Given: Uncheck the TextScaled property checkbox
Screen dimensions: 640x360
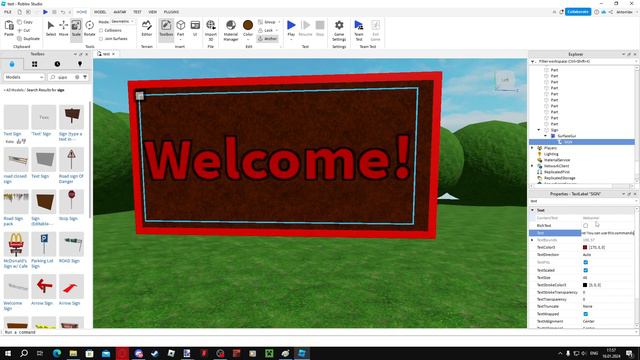Looking at the screenshot, I should (x=586, y=270).
